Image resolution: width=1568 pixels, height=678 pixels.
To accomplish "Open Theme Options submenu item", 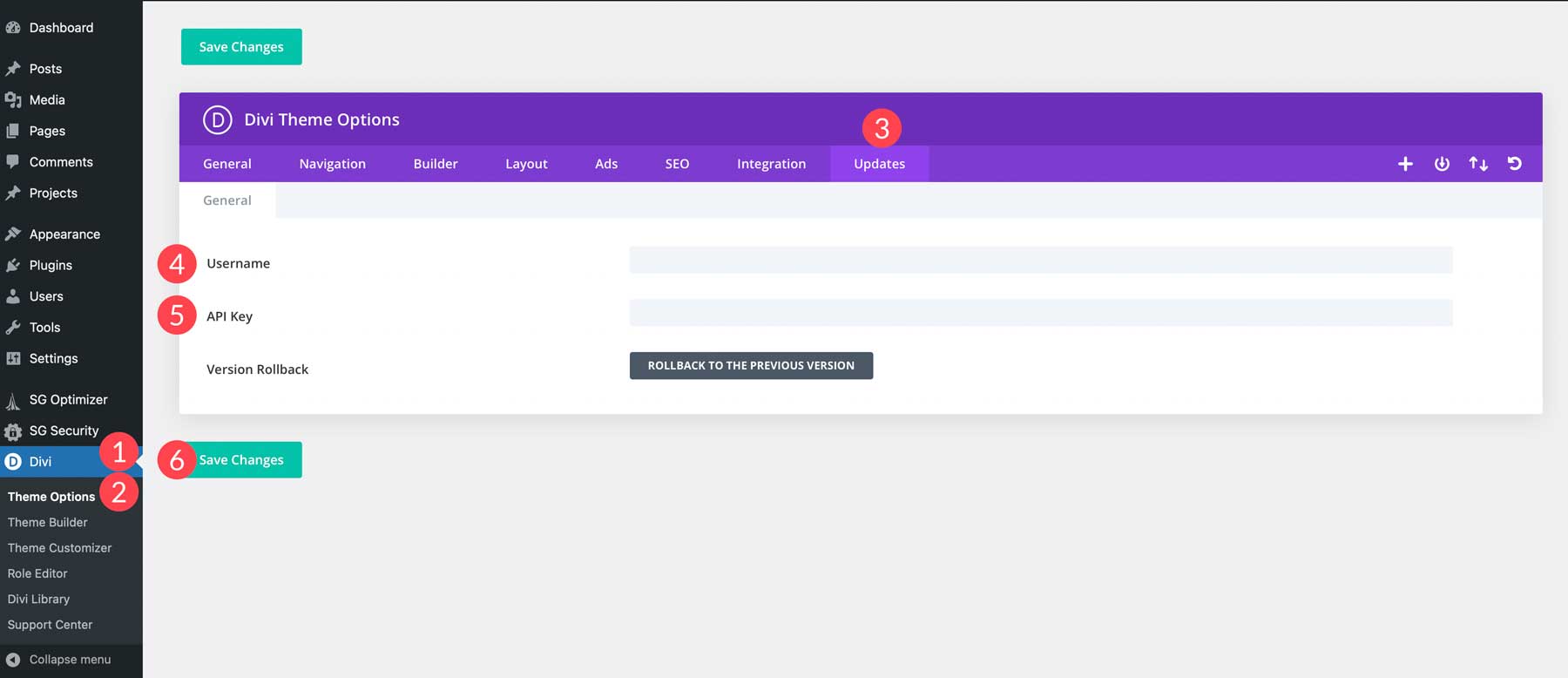I will coord(51,497).
